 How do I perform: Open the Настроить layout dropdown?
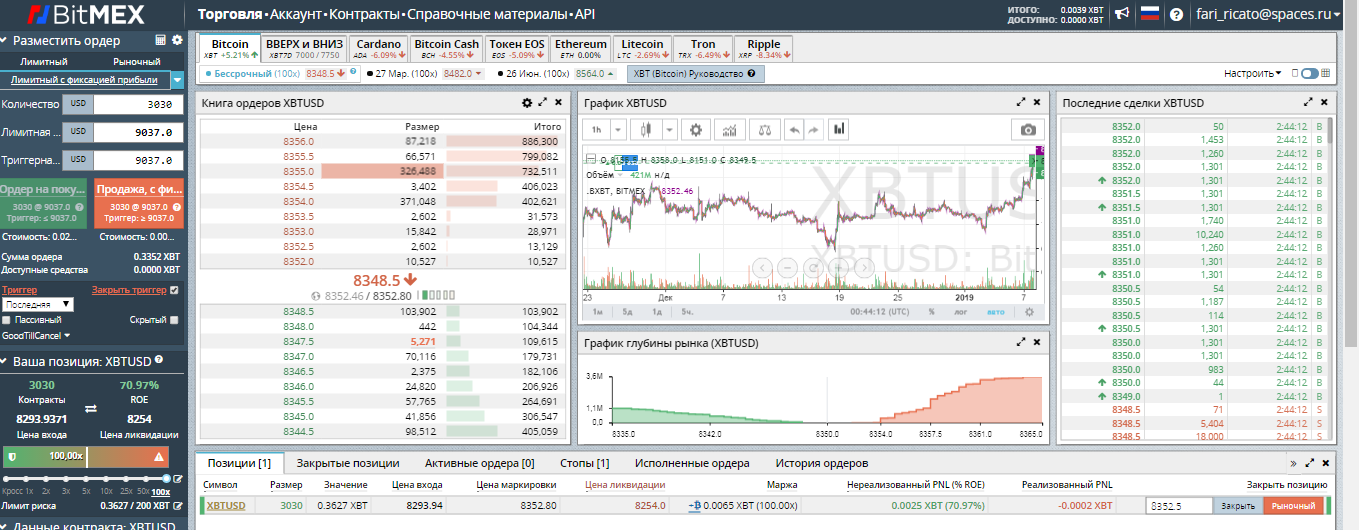tap(1252, 74)
